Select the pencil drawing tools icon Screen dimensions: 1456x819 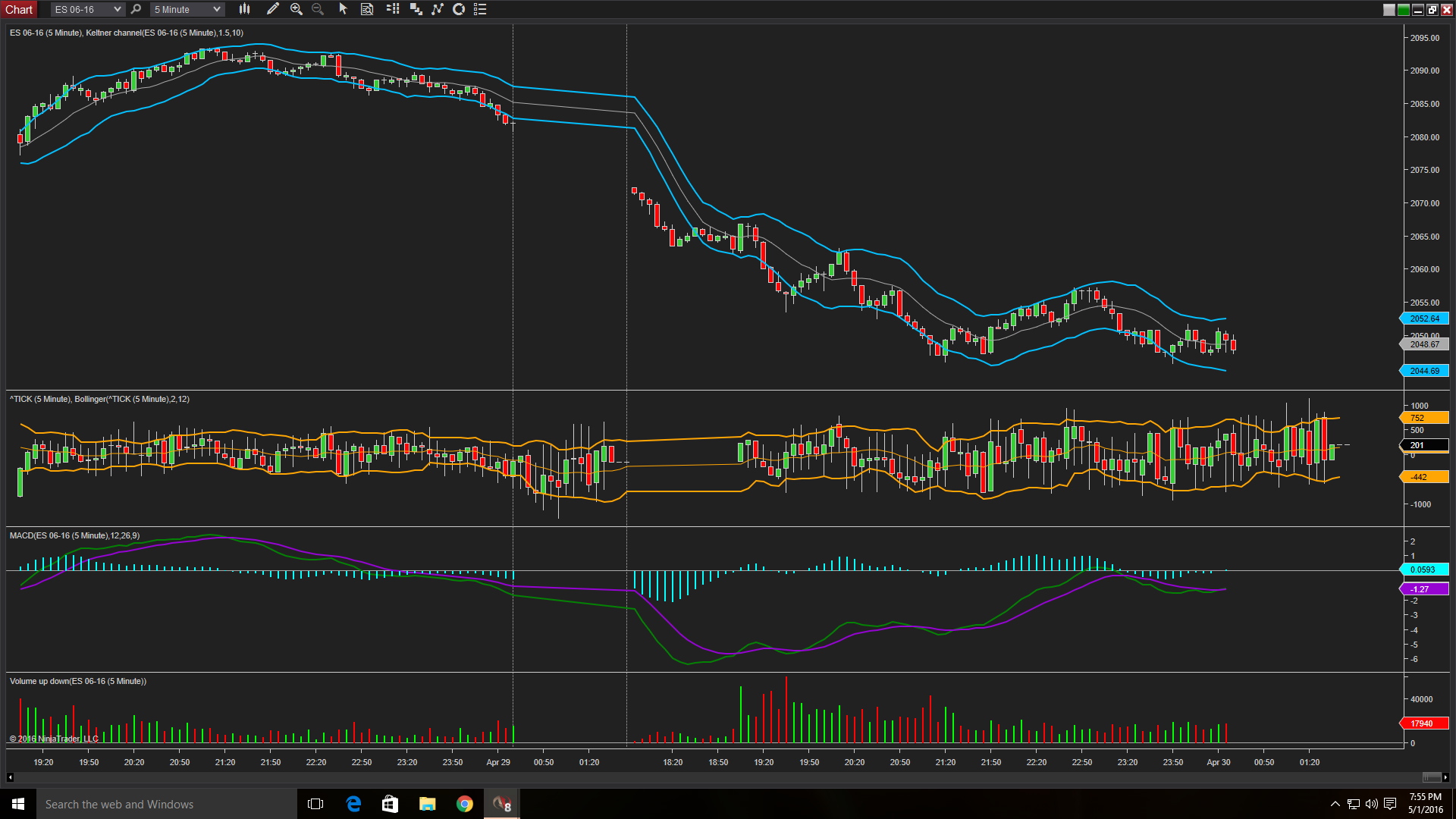tap(273, 9)
